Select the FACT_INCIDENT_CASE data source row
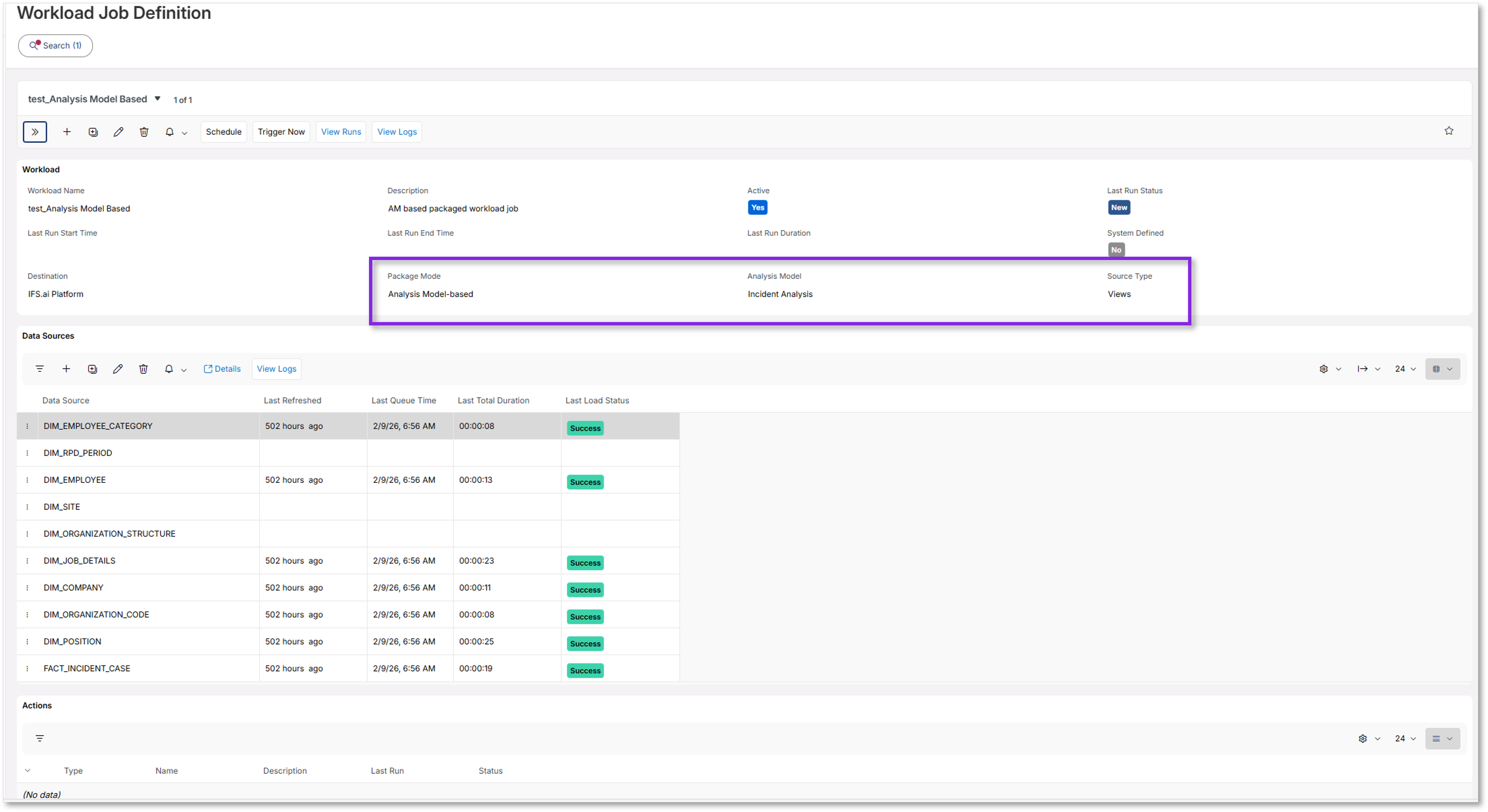The height and width of the screenshot is (812, 1488). click(x=348, y=668)
